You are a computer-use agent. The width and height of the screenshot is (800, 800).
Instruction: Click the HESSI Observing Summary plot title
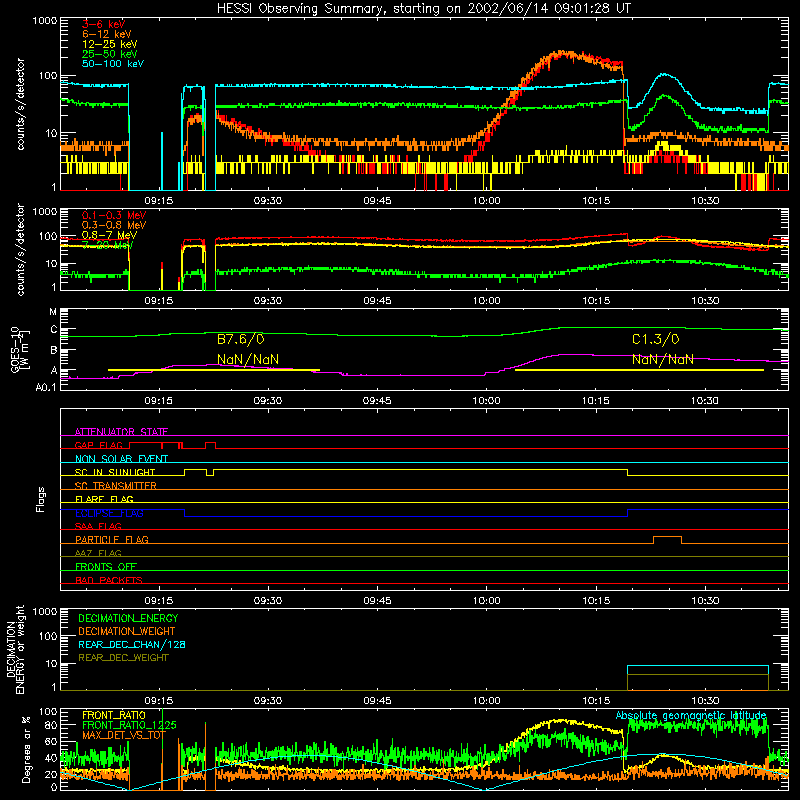[x=424, y=8]
